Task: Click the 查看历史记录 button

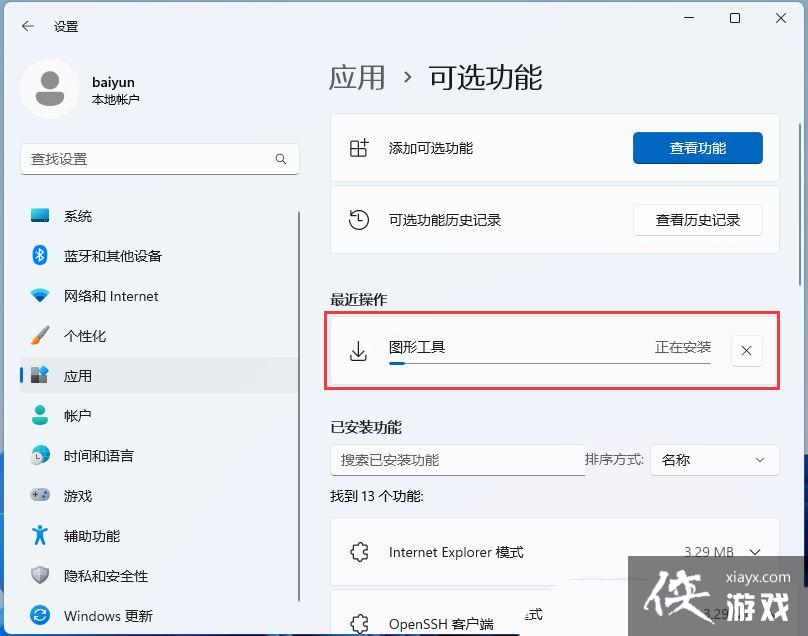Action: (697, 220)
